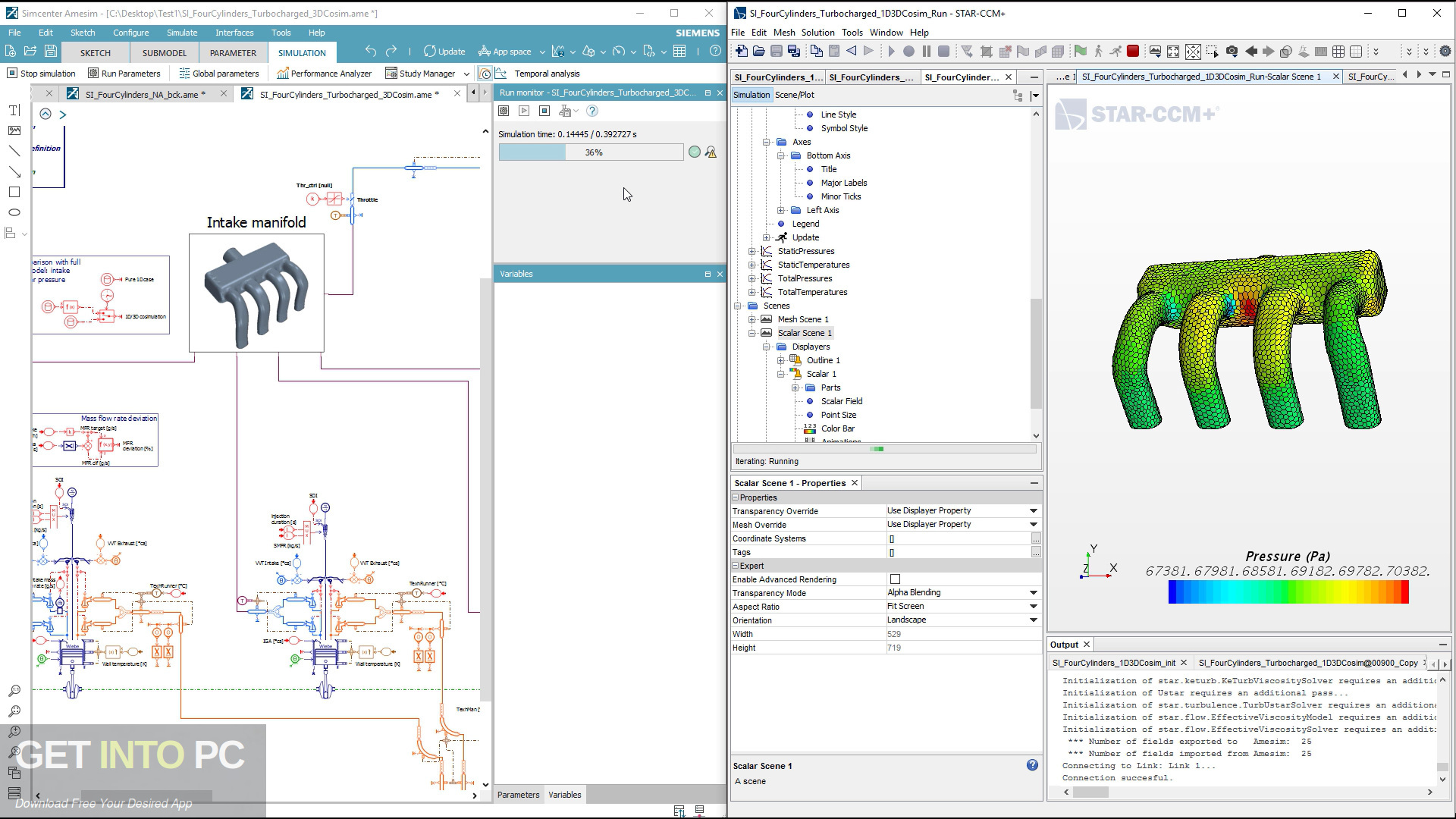Open the Solution menu in STAR-CCM+
1456x819 pixels.
click(817, 33)
